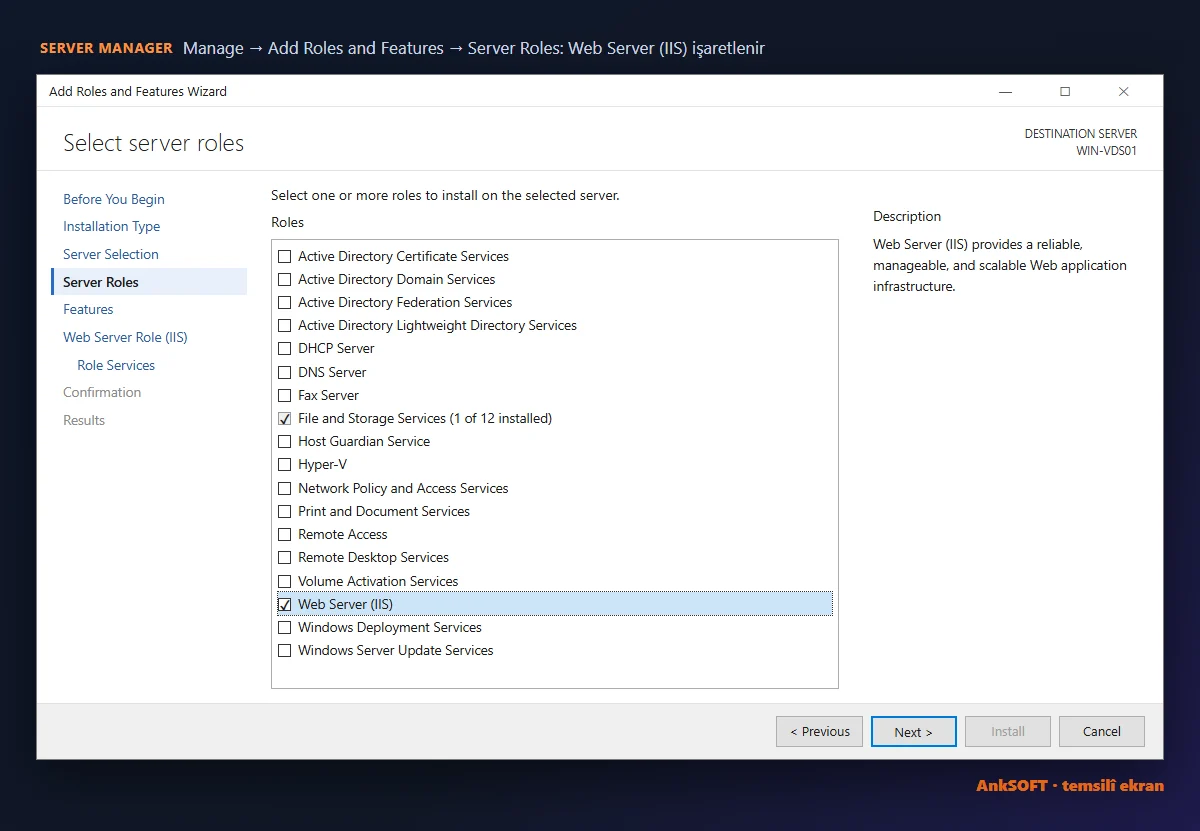Go back with the Previous button
The height and width of the screenshot is (831, 1200).
point(819,731)
